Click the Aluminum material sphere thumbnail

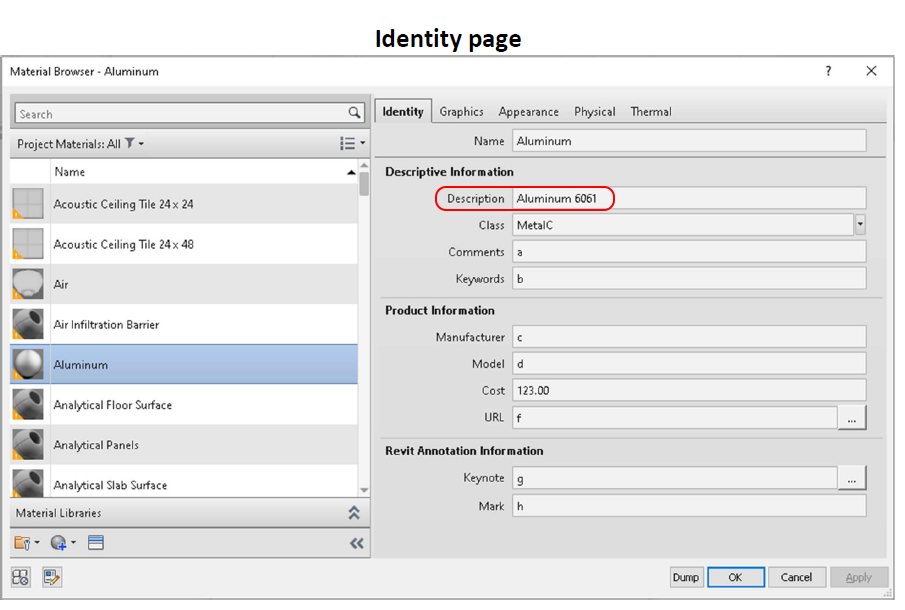[x=28, y=364]
